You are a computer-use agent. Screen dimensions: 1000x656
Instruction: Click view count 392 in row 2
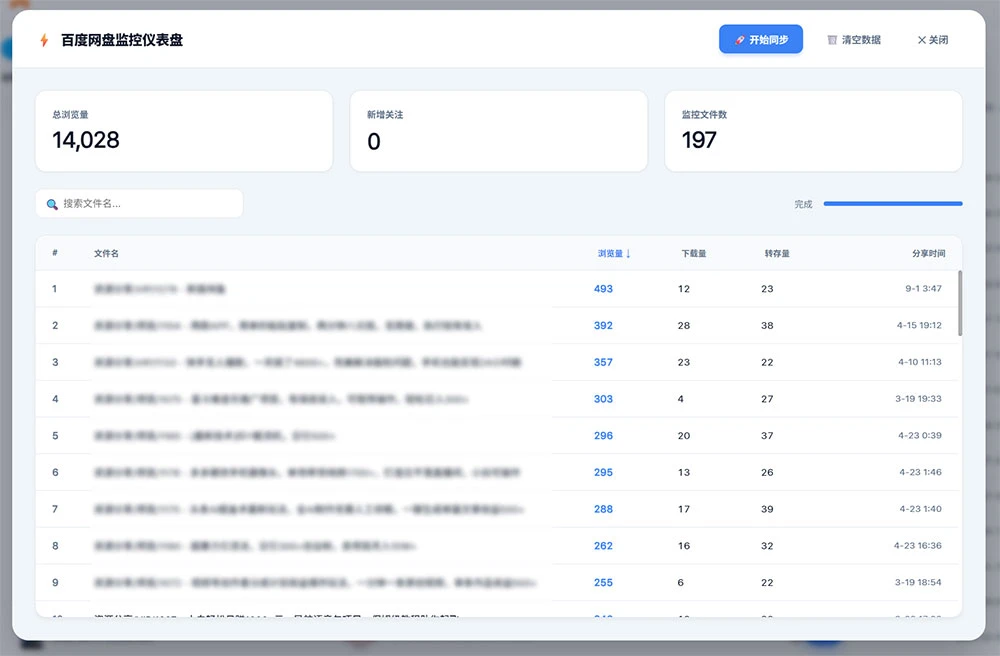(603, 326)
